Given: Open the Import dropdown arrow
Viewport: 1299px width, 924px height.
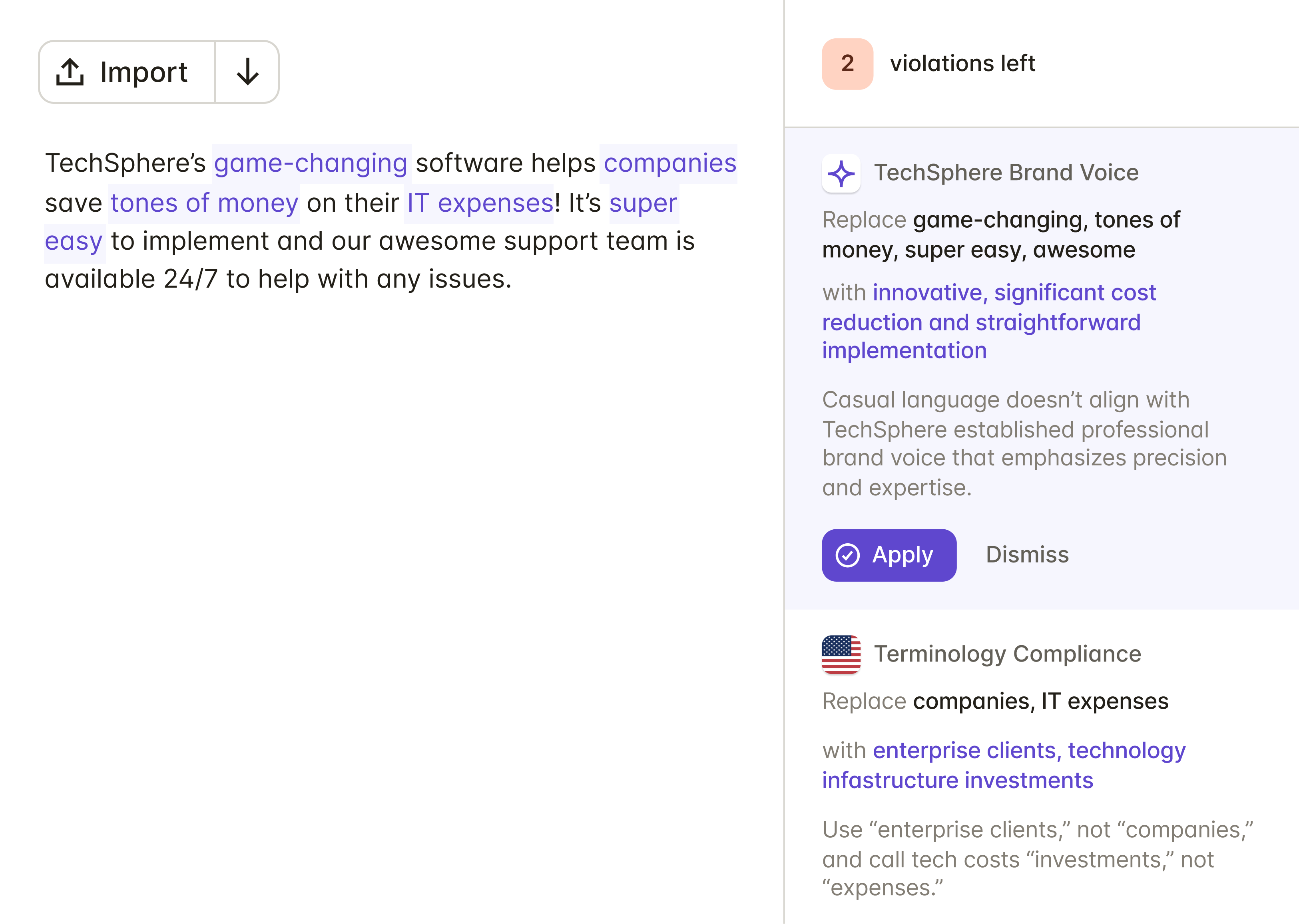Looking at the screenshot, I should 247,72.
